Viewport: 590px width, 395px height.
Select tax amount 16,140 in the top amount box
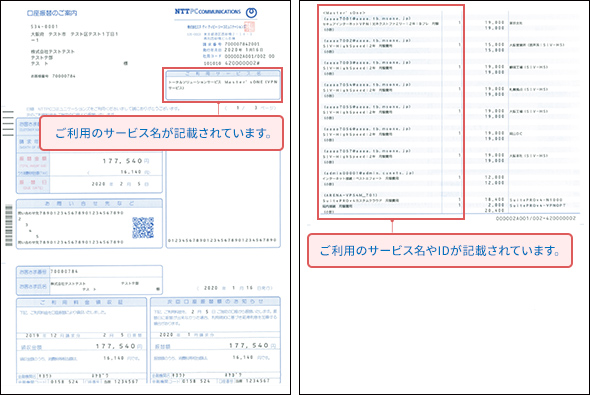click(x=131, y=172)
